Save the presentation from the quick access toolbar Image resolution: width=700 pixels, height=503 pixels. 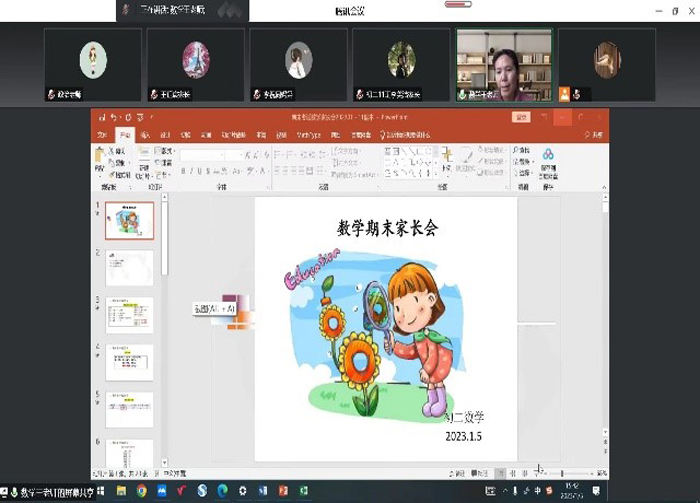coord(102,117)
